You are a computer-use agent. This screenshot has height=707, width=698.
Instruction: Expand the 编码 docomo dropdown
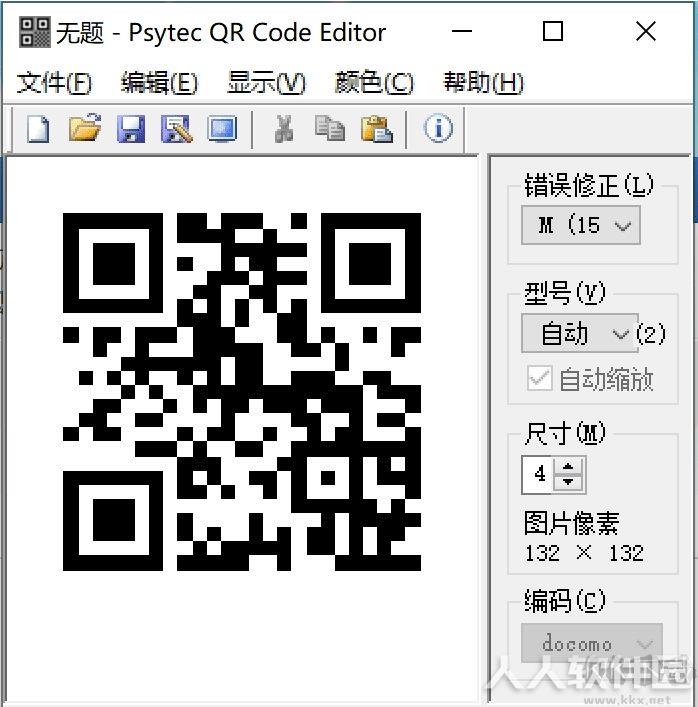click(592, 643)
